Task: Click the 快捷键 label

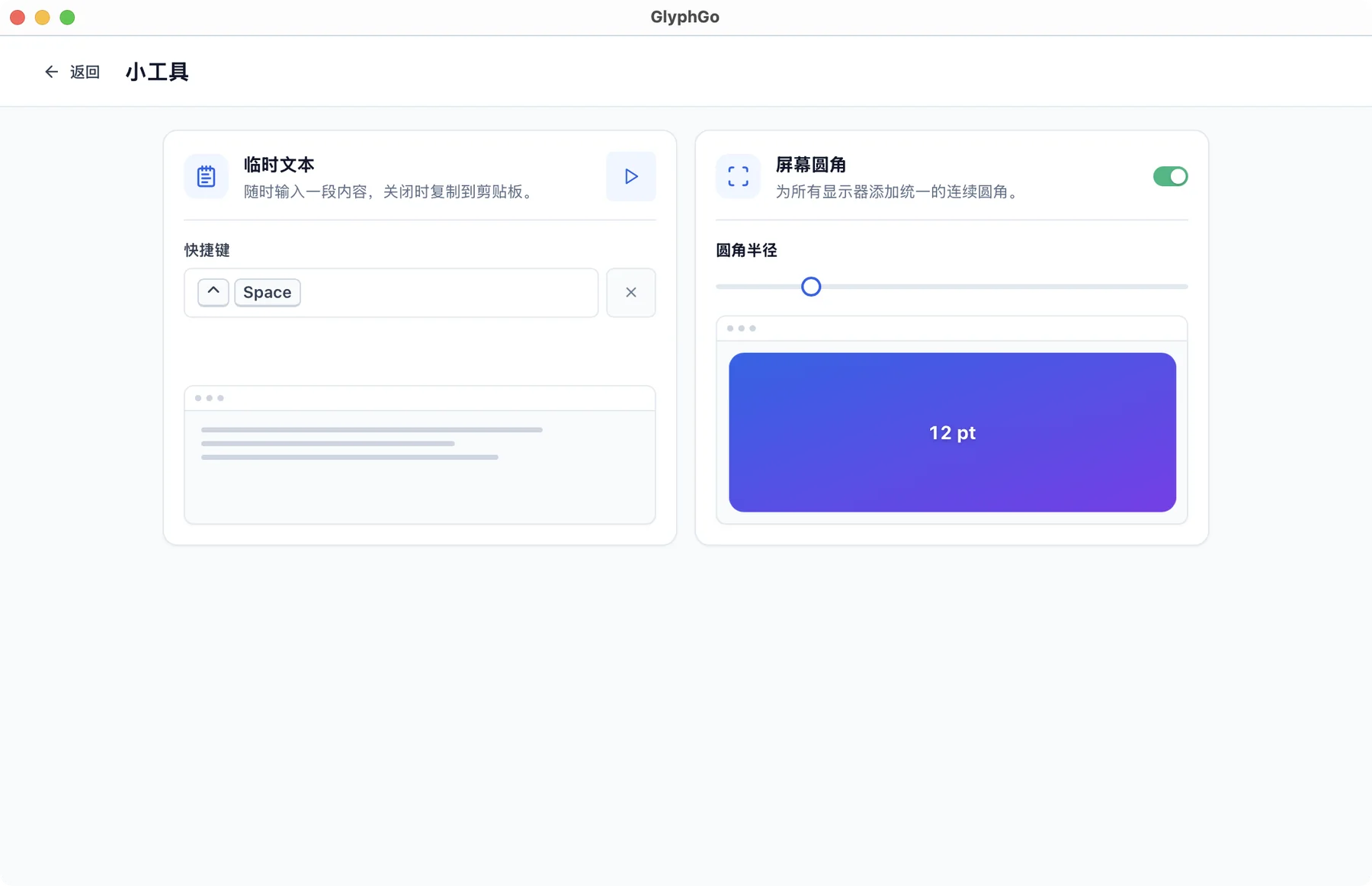Action: 207,250
